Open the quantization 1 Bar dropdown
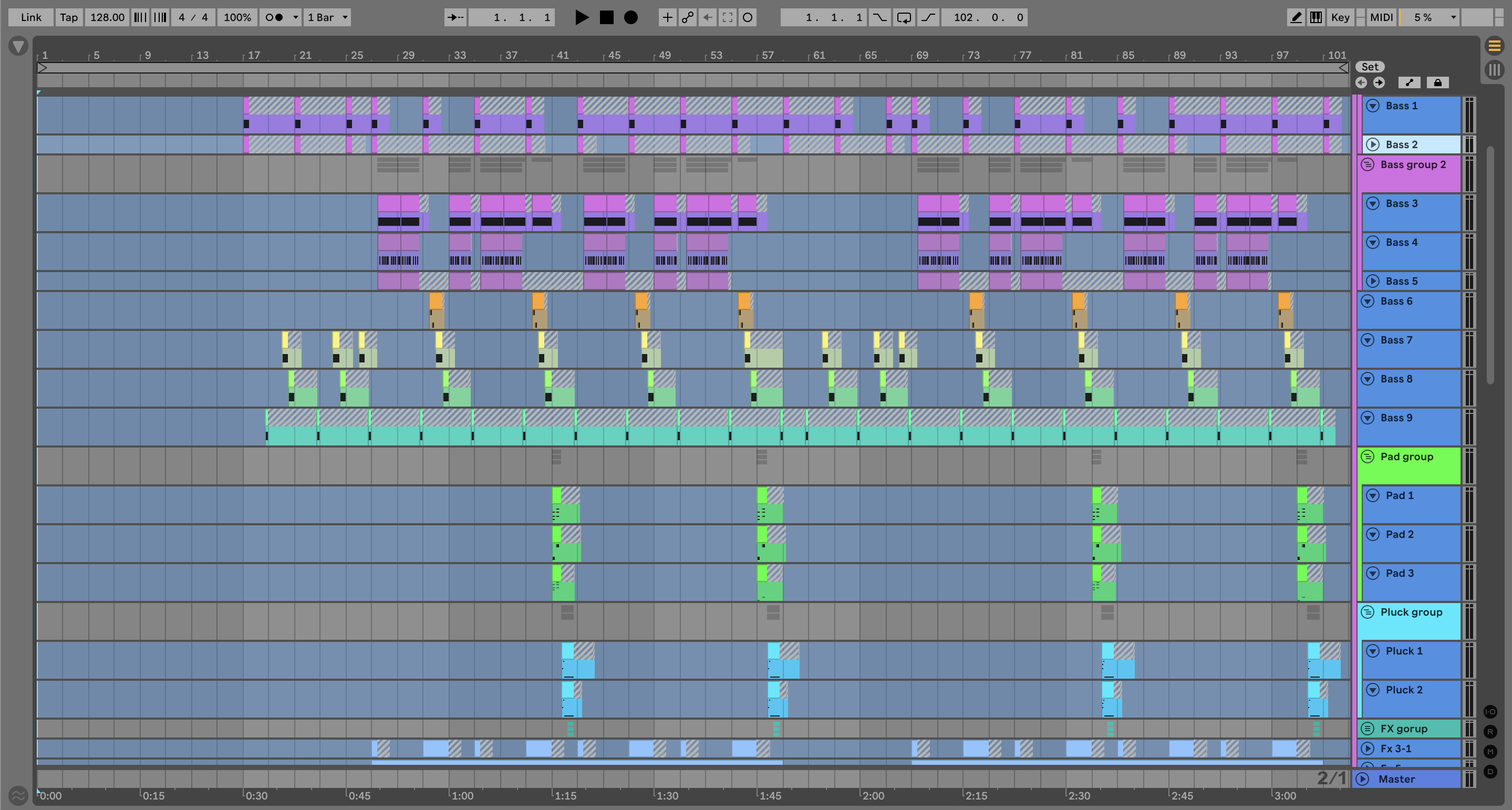Screen dimensions: 1512x810 [327, 17]
